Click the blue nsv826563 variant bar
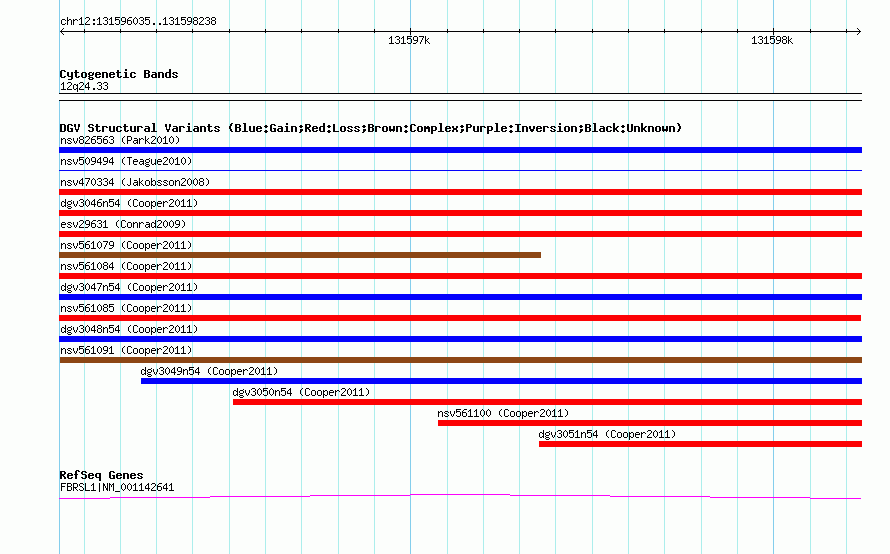The height and width of the screenshot is (554, 890). click(460, 150)
